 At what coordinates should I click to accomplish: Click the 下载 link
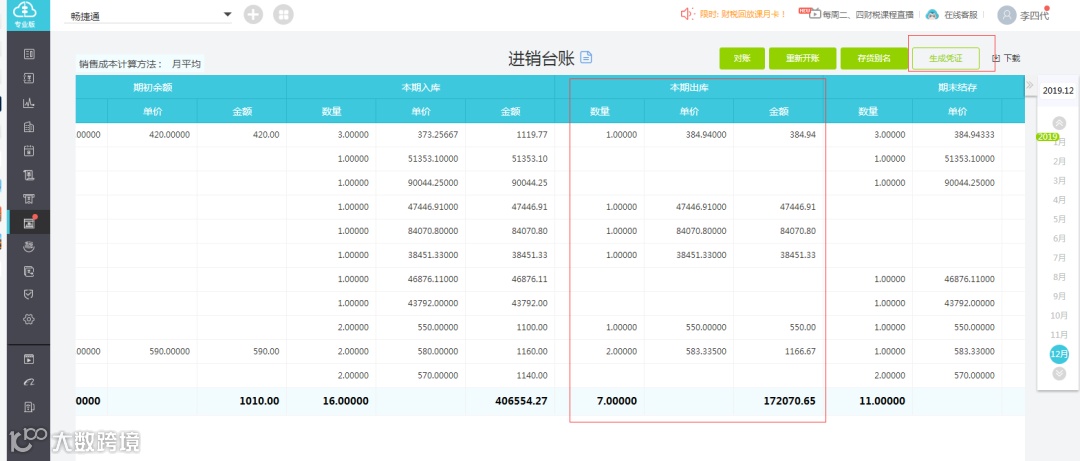(x=1012, y=59)
